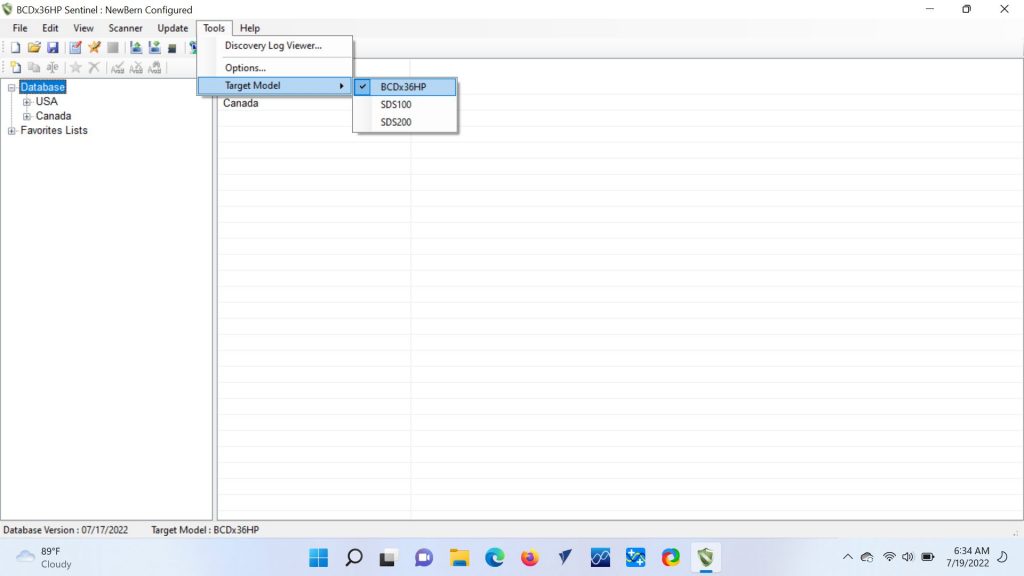Launch the setup wizard star icon
The image size is (1024, 576).
point(91,47)
